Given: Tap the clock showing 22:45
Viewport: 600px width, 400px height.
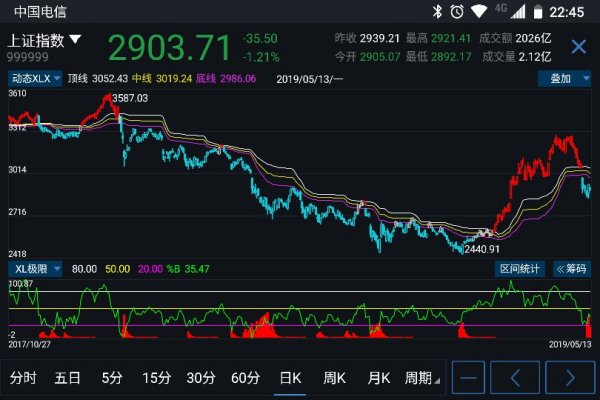Looking at the screenshot, I should (x=567, y=12).
